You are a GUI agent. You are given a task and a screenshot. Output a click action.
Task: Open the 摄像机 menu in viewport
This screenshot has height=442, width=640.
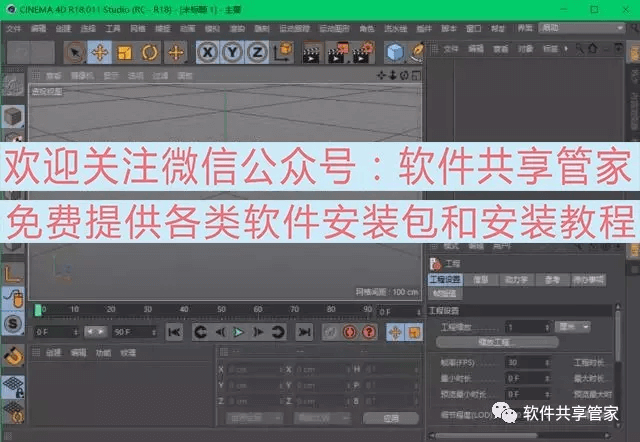click(x=82, y=76)
